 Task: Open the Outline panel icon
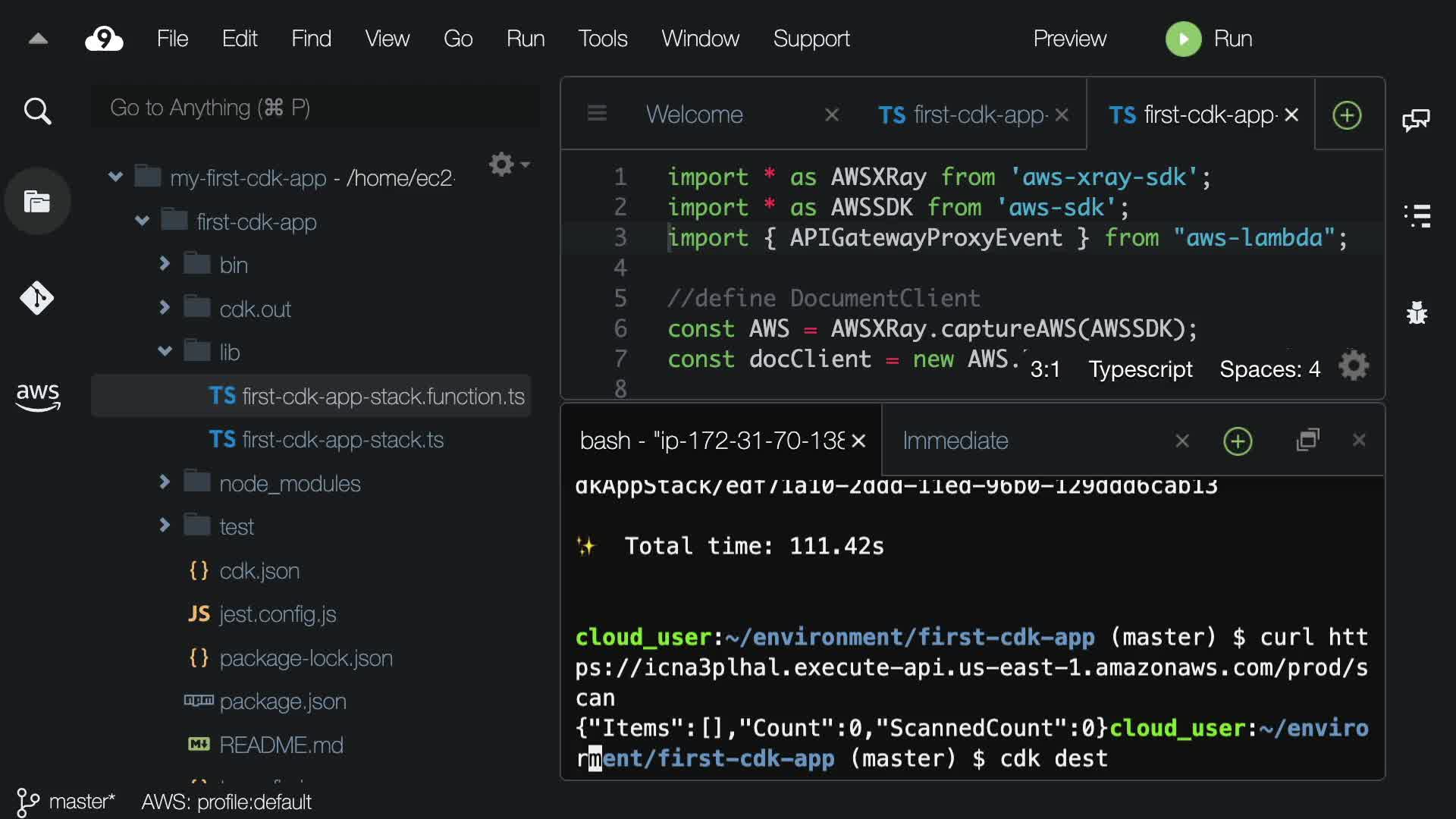(x=1417, y=216)
